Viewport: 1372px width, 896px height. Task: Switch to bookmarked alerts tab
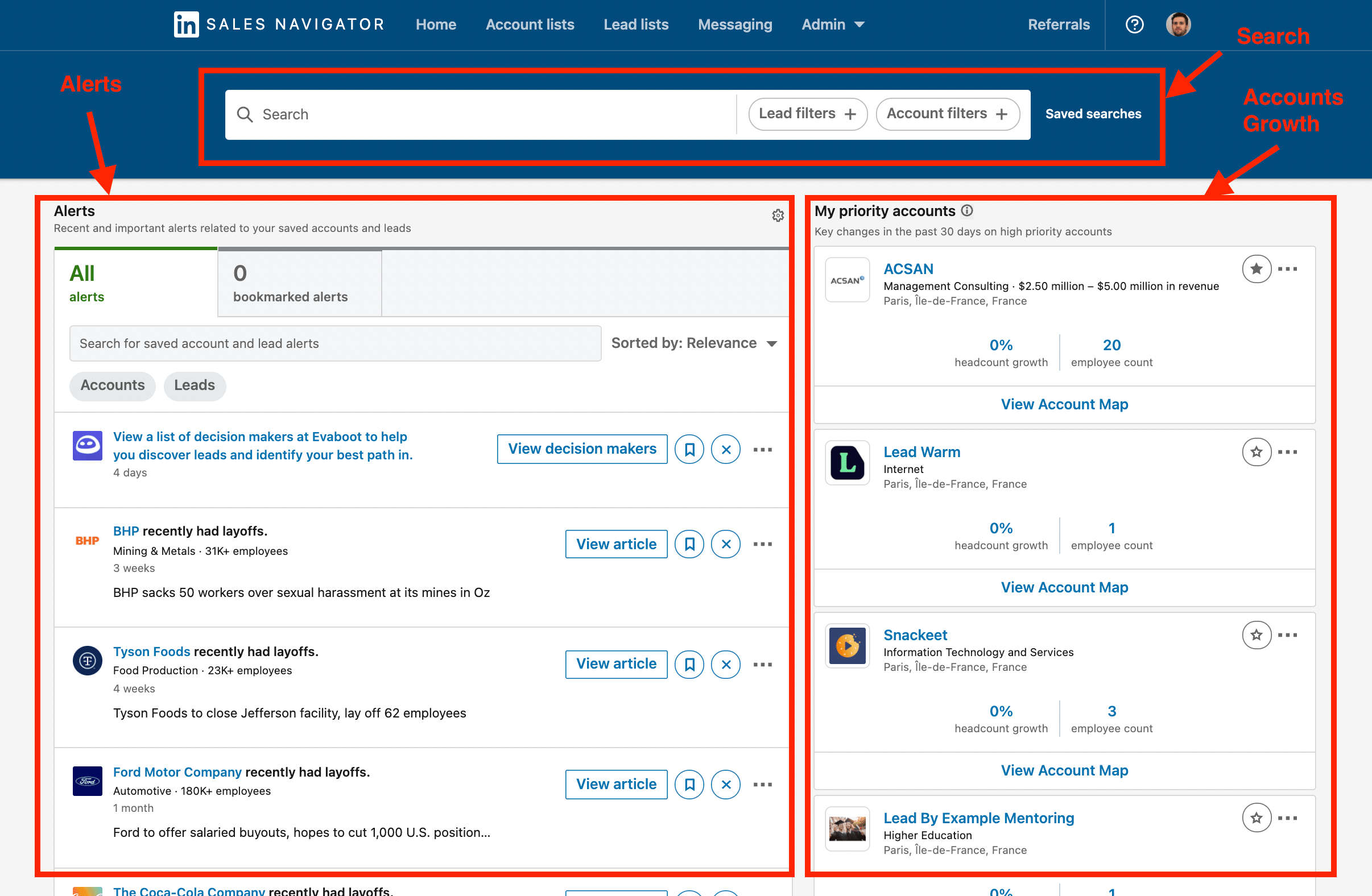299,284
